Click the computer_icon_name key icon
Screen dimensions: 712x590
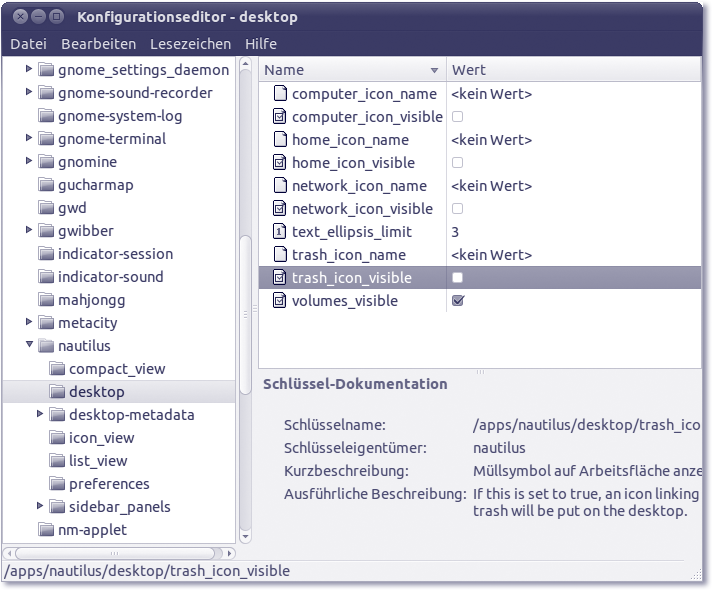coord(280,94)
